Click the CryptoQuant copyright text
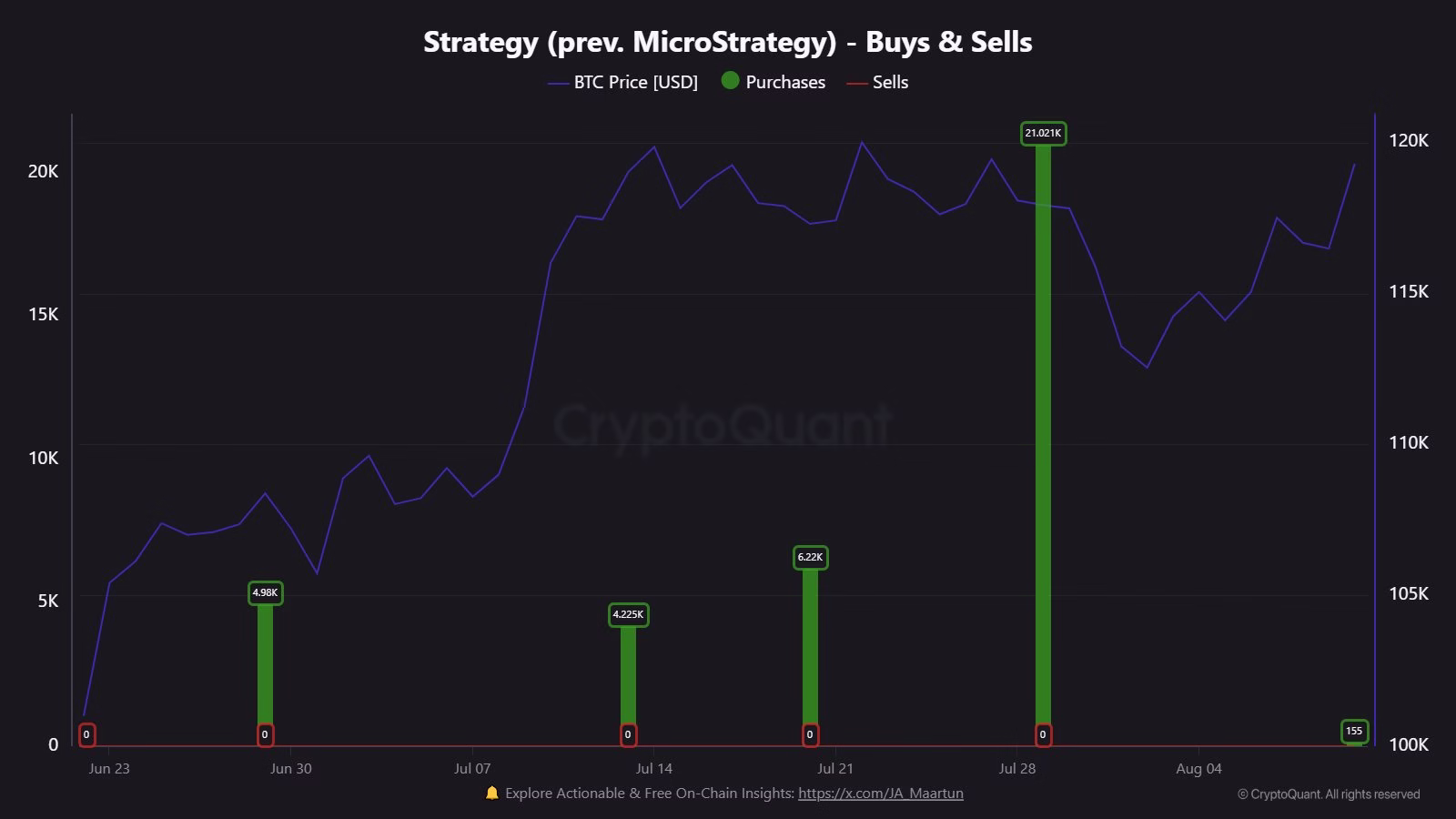The height and width of the screenshot is (819, 1456). tap(1329, 794)
